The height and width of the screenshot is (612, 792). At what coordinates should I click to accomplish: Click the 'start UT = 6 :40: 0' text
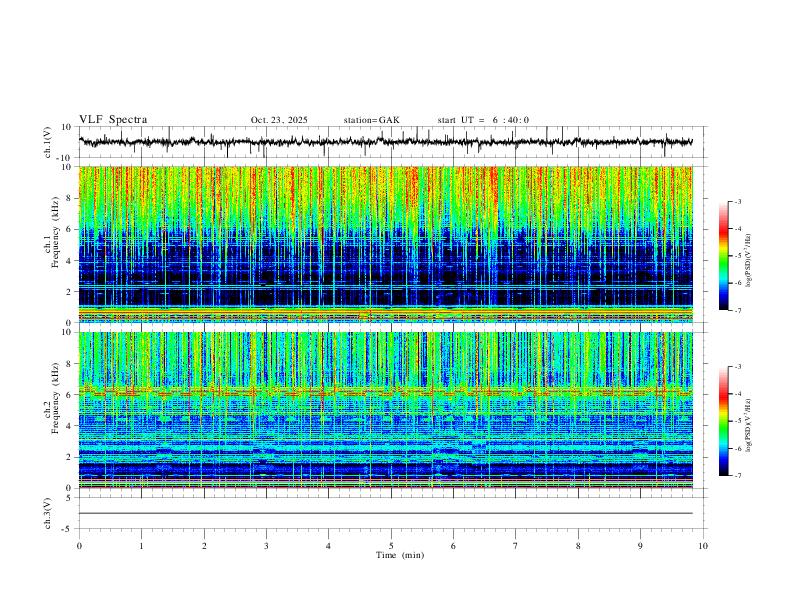[483, 120]
